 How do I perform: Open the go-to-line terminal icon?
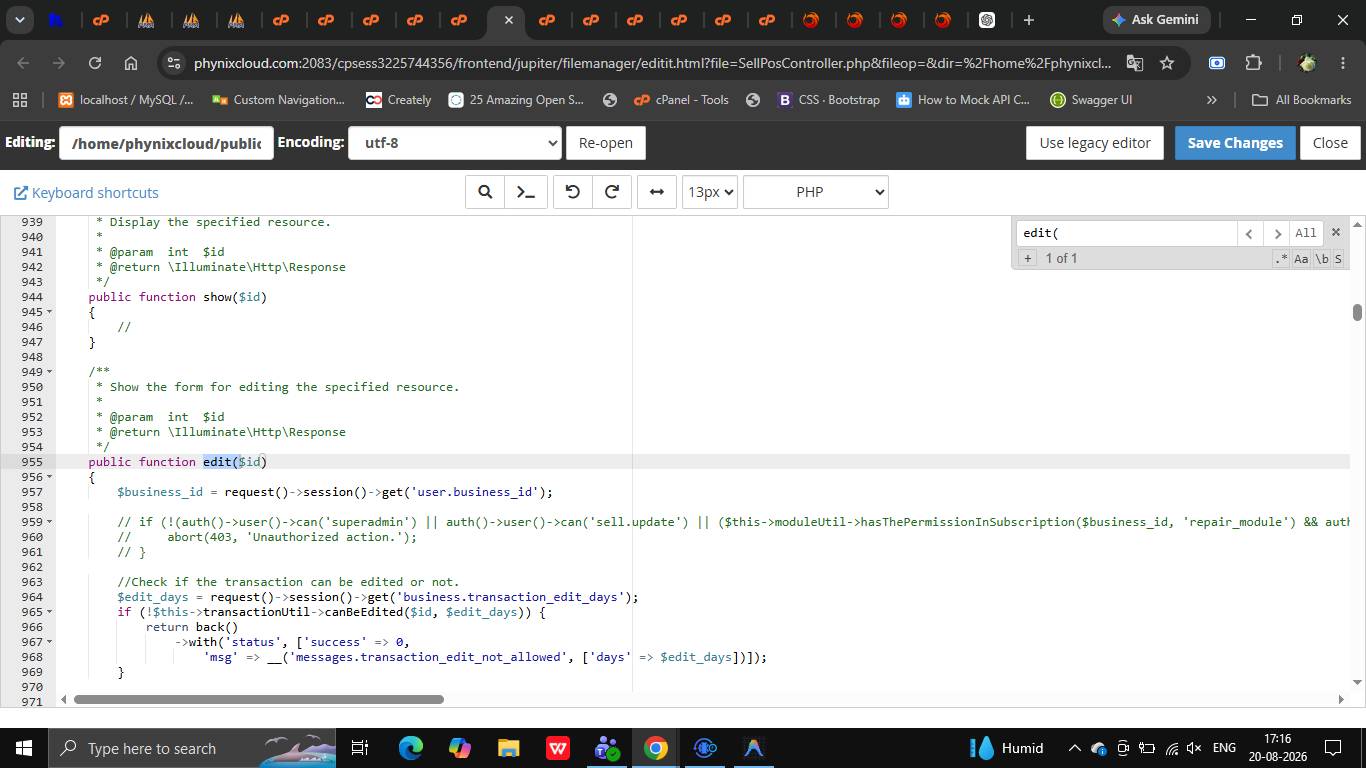click(526, 192)
